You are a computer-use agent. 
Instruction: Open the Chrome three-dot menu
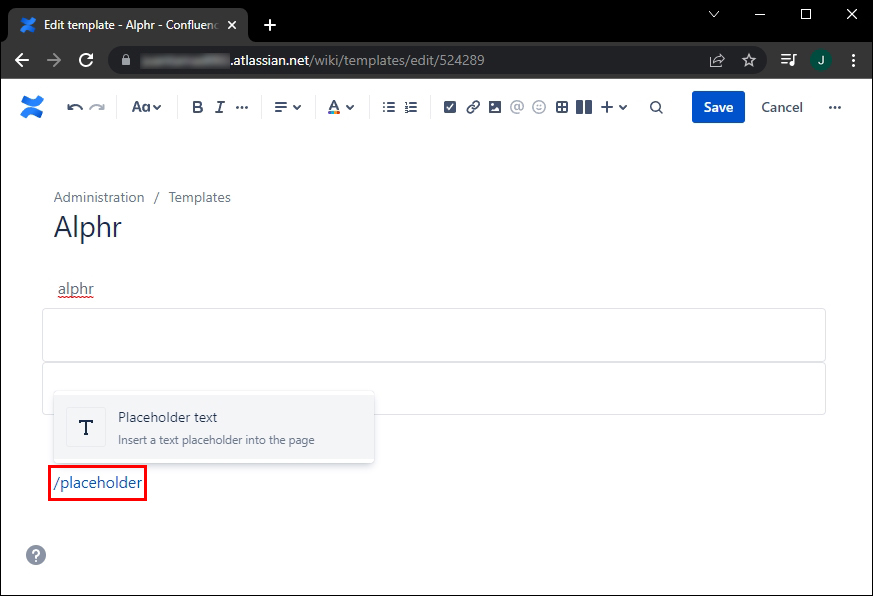(x=853, y=60)
